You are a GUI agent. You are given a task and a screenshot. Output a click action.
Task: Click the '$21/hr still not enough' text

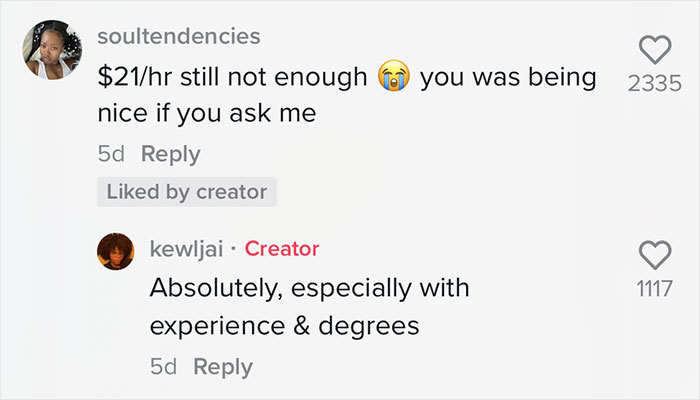(232, 77)
